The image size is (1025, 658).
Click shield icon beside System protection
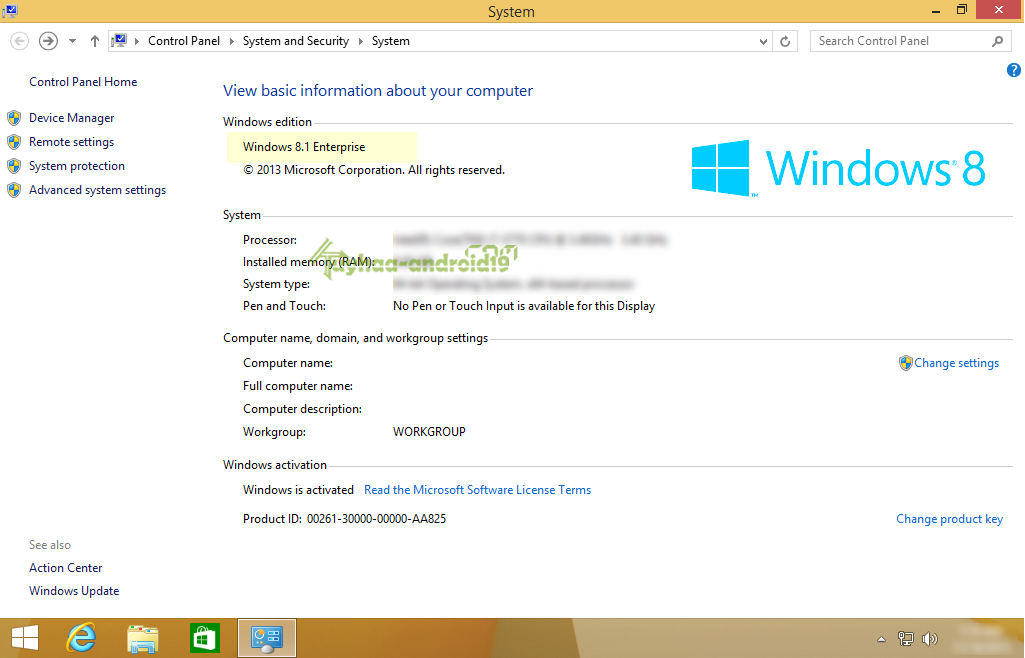tap(14, 166)
